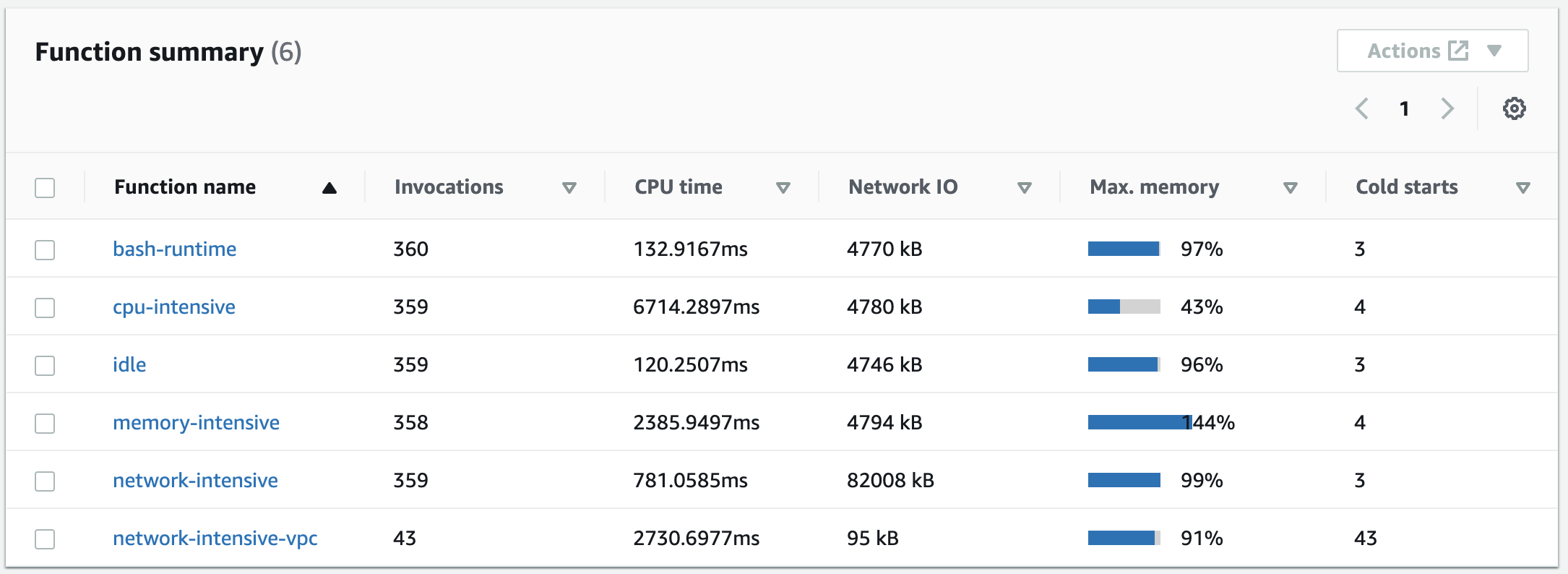Open the cpu-intensive function link

tap(174, 307)
